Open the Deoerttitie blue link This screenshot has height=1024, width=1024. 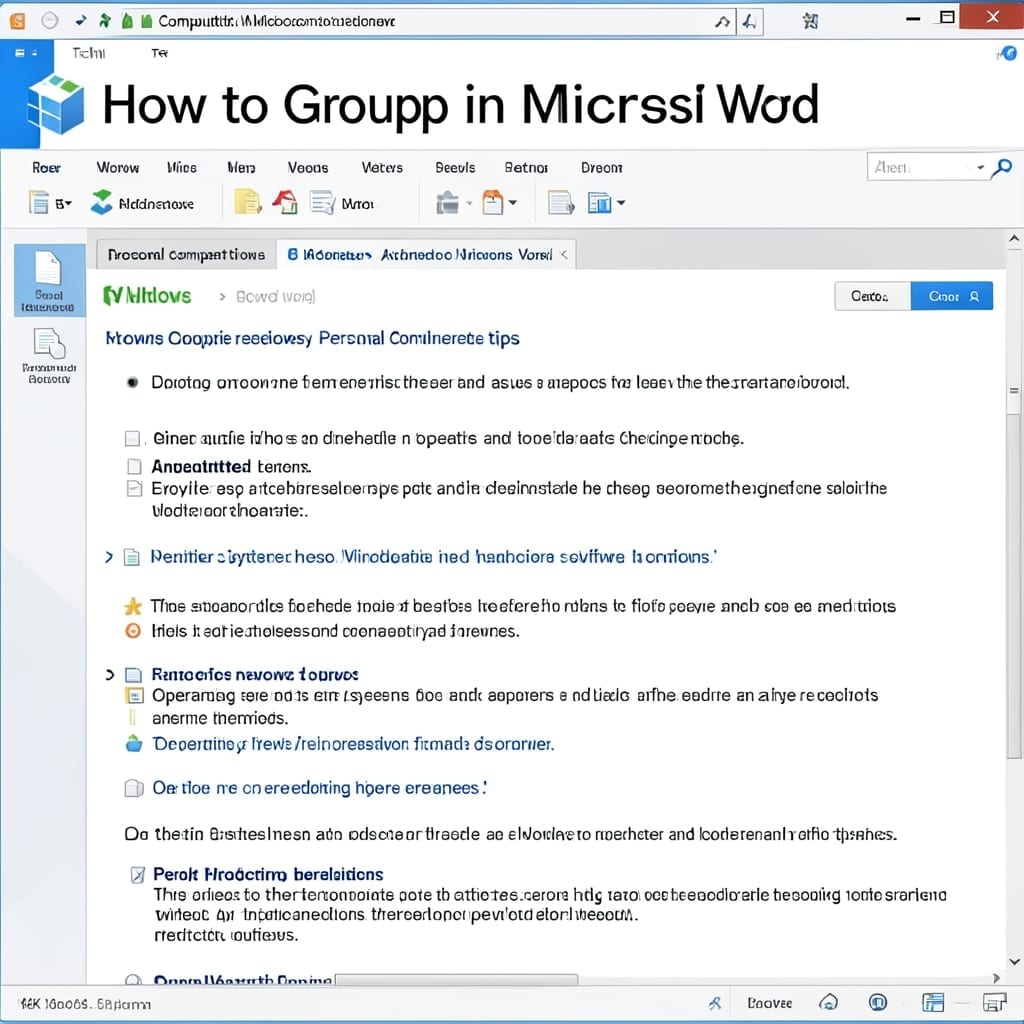click(x=353, y=744)
